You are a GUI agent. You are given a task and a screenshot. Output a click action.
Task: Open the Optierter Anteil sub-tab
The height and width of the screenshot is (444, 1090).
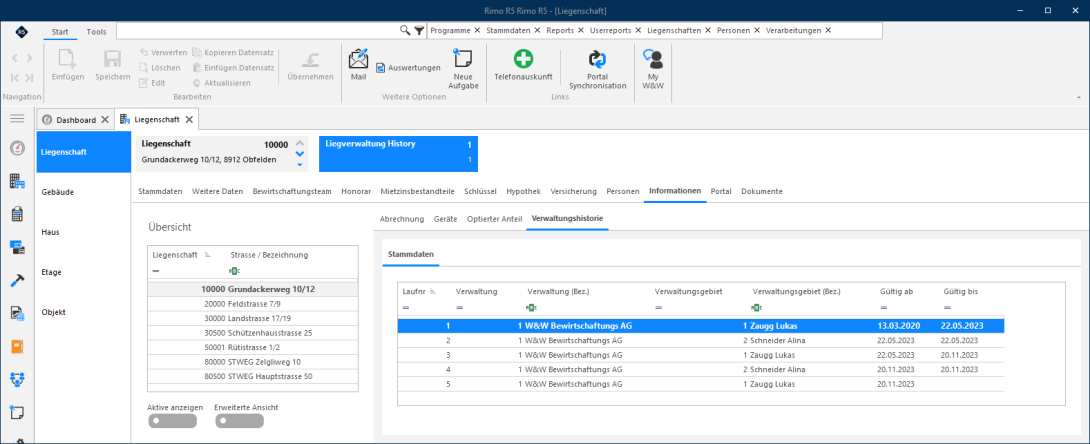[x=494, y=219]
